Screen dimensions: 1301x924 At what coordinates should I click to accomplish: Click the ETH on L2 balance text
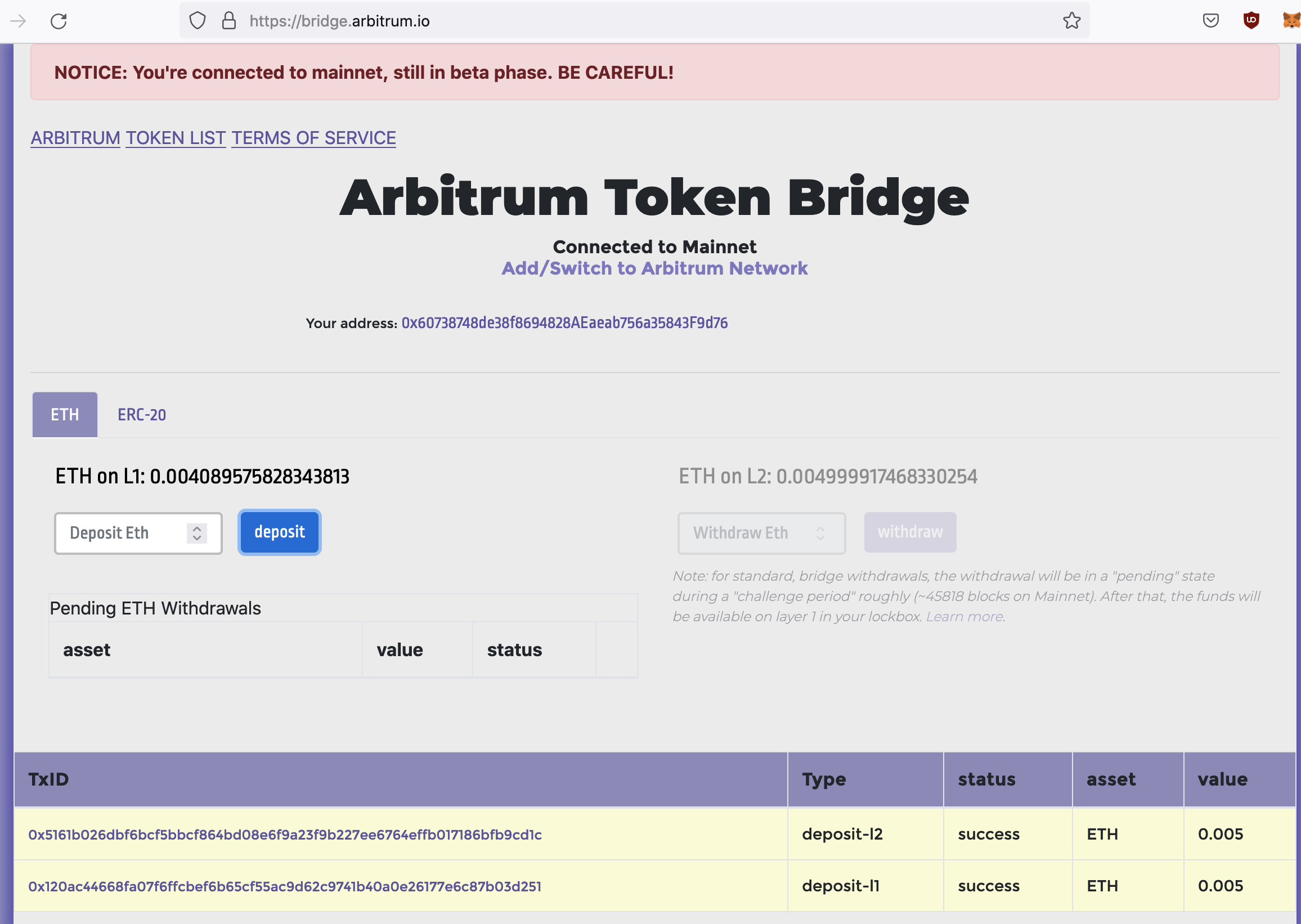click(x=828, y=476)
